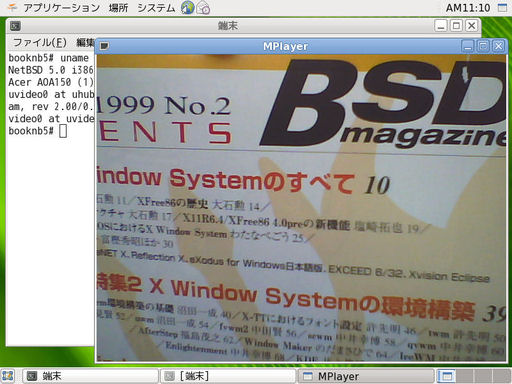
Task: Switch to the MPlayer taskbar button
Action: (x=366, y=376)
